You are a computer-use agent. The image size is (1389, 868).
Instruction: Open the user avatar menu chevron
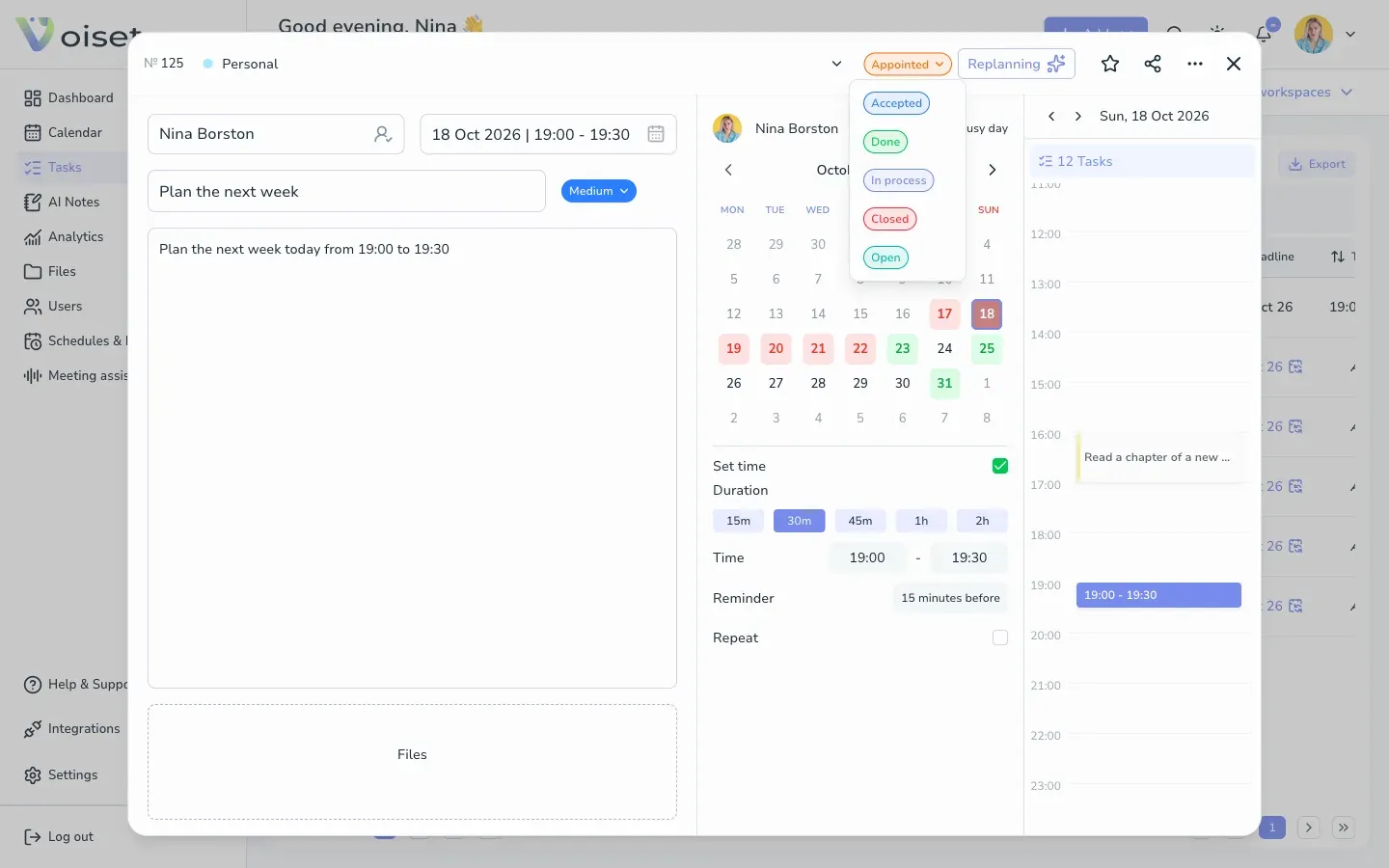(x=1350, y=34)
